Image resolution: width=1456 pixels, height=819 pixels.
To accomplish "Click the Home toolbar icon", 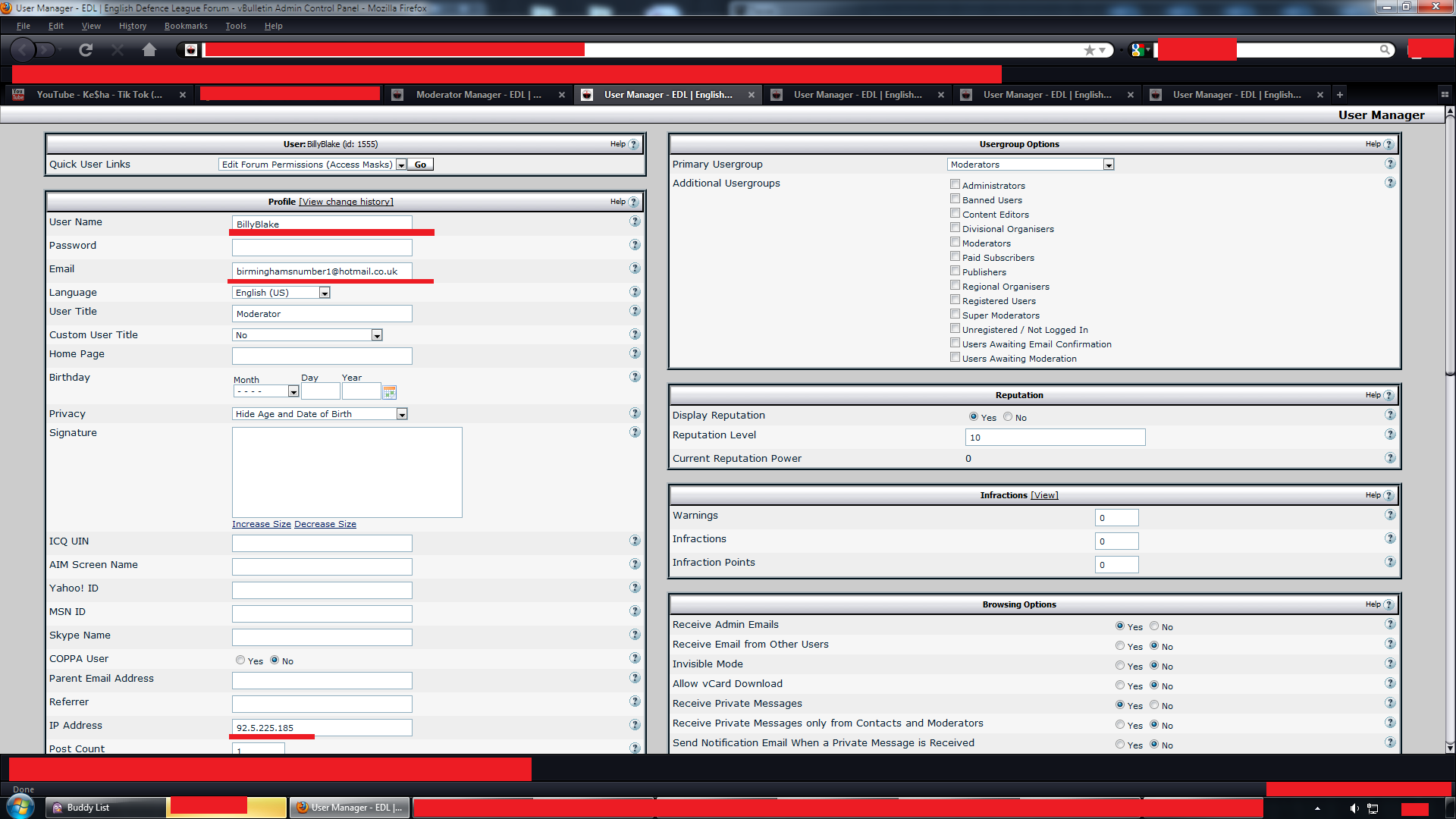I will click(149, 50).
